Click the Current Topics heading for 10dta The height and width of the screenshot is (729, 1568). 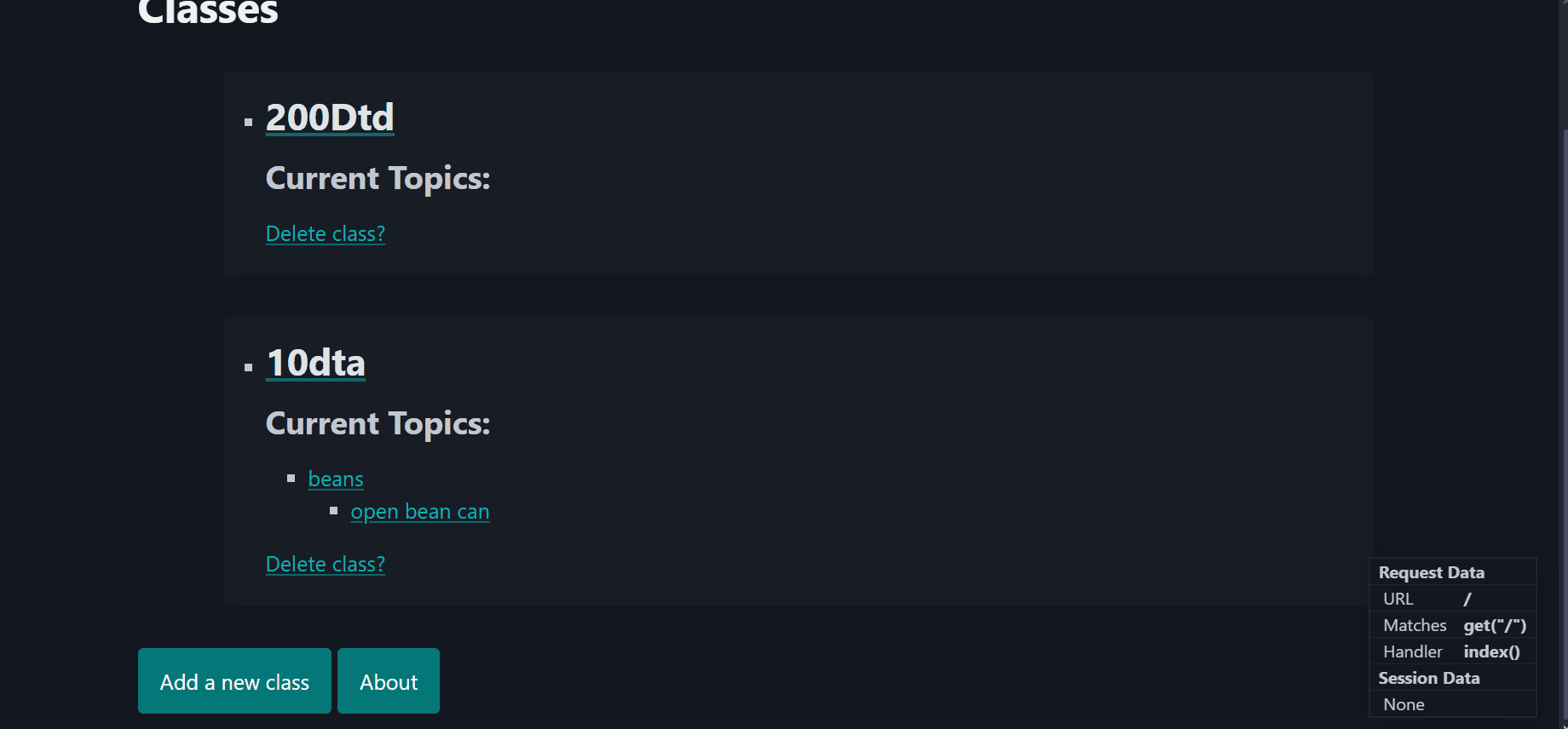pyautogui.click(x=378, y=423)
